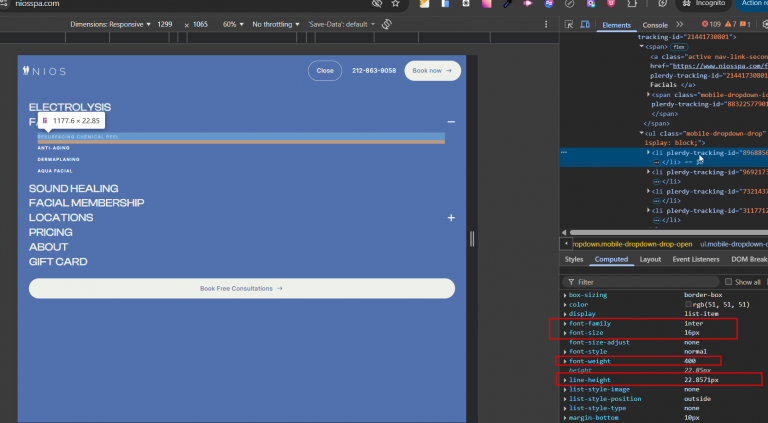
Task: Click the flex badge next to span
Action: tap(678, 47)
